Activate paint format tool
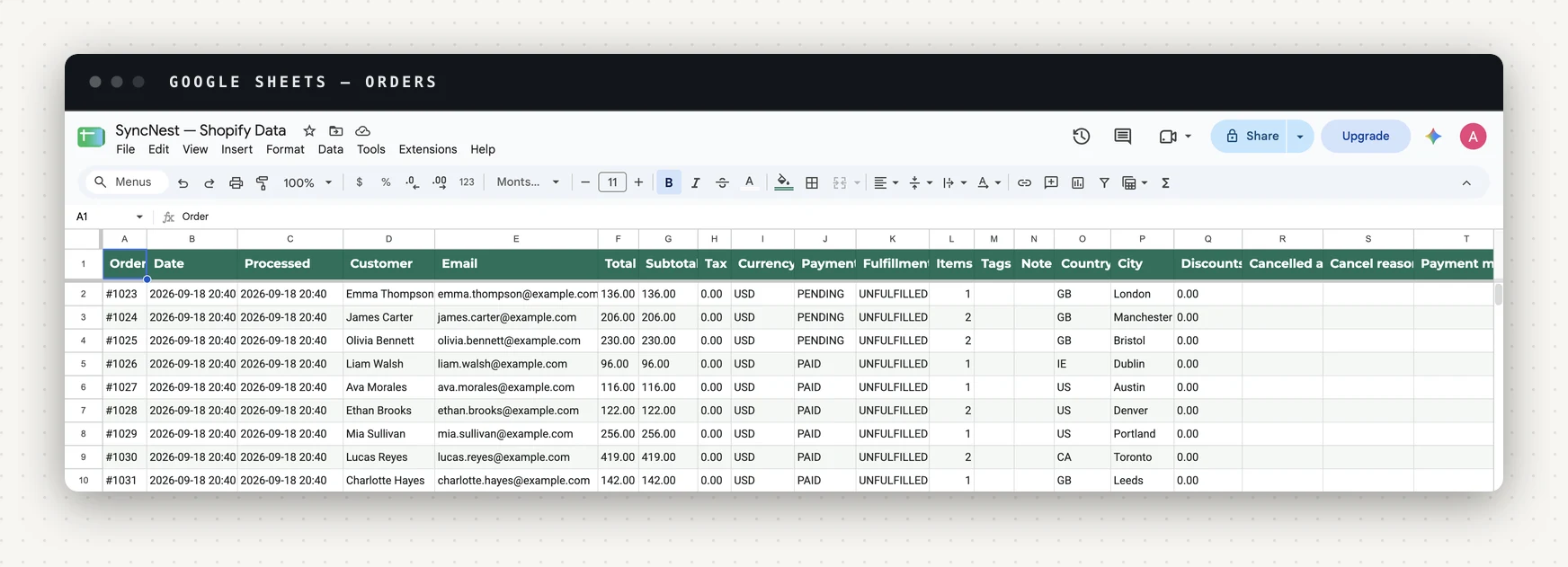This screenshot has height=567, width=1568. [x=263, y=182]
